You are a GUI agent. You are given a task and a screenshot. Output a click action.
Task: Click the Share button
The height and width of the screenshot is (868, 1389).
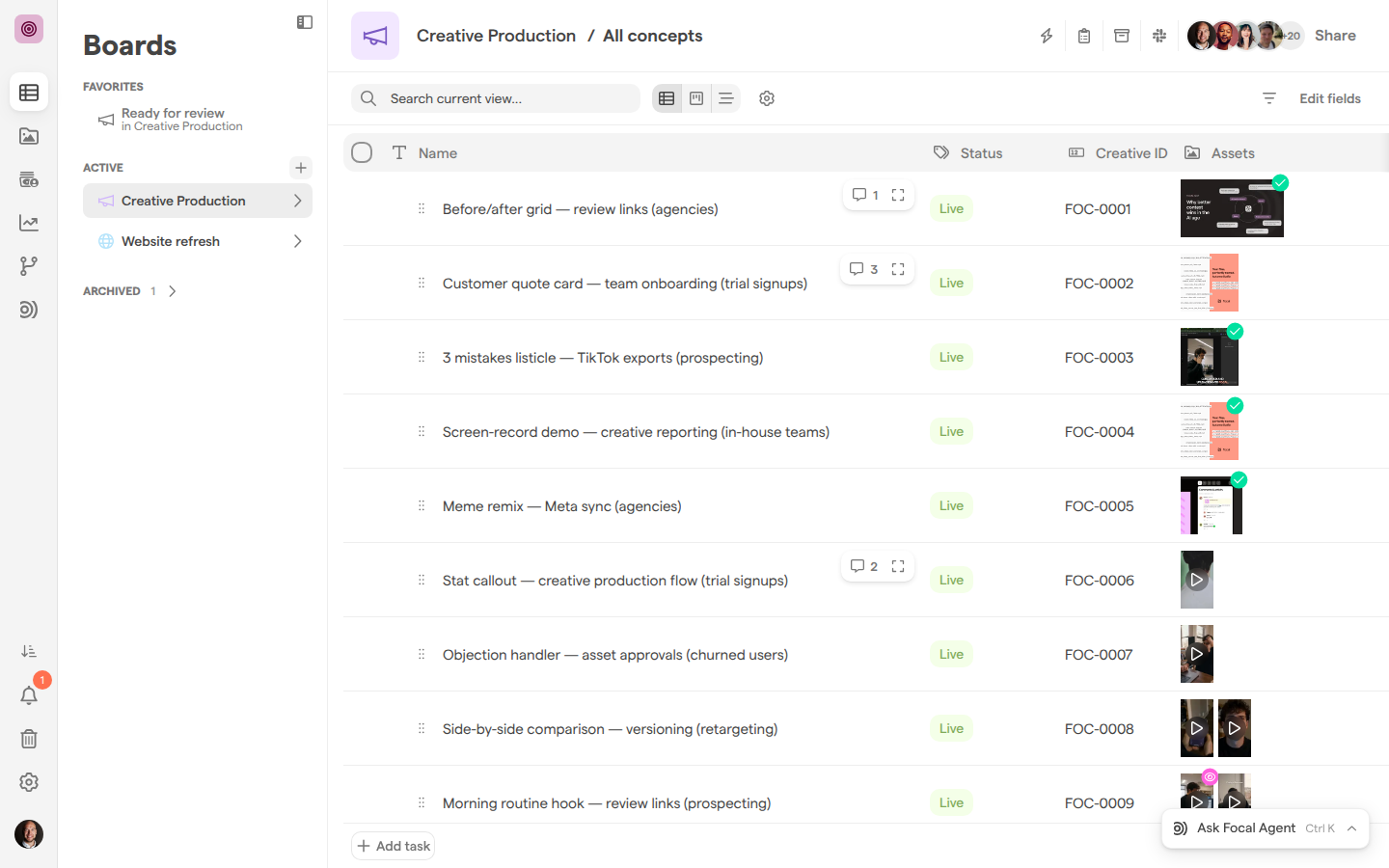(x=1335, y=36)
